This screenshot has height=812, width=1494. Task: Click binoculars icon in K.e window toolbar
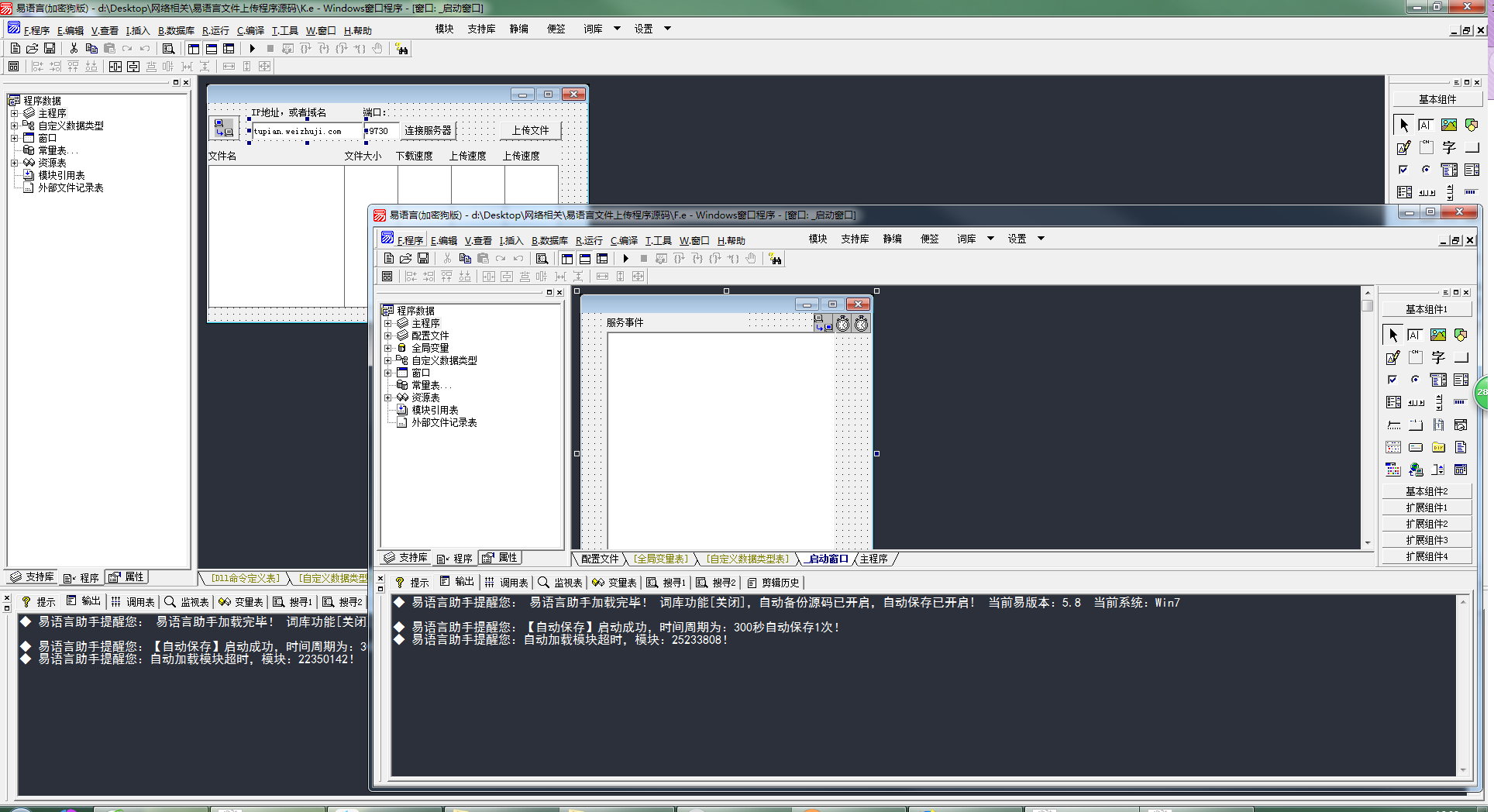[x=401, y=49]
